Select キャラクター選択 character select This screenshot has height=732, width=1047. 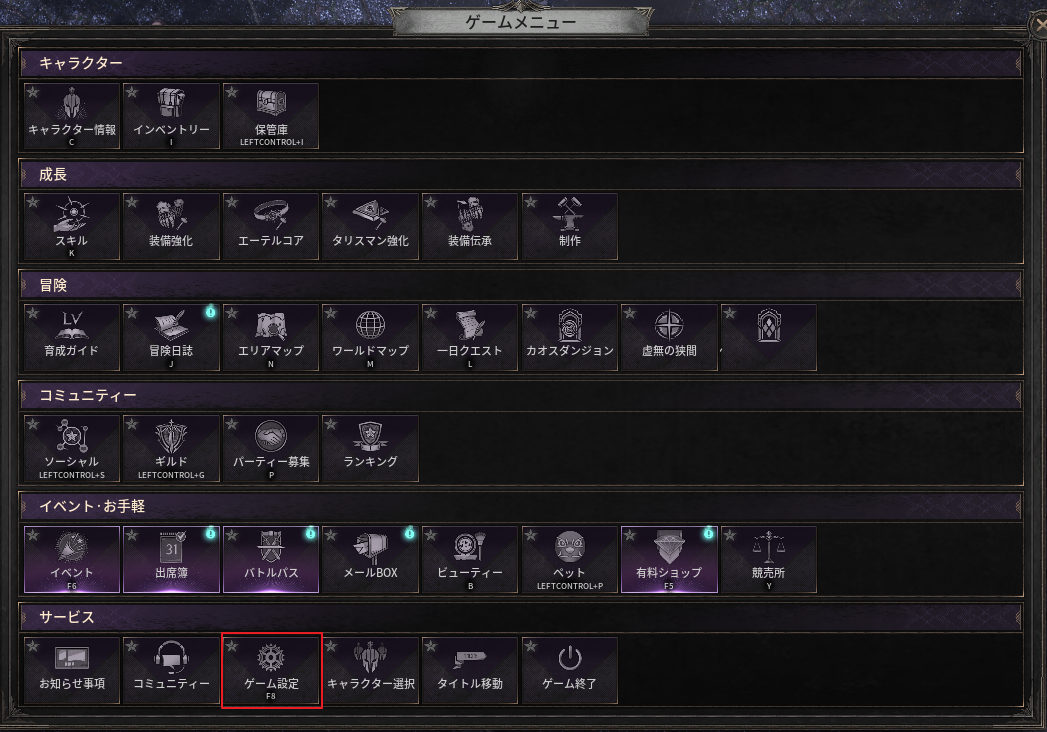(x=371, y=670)
